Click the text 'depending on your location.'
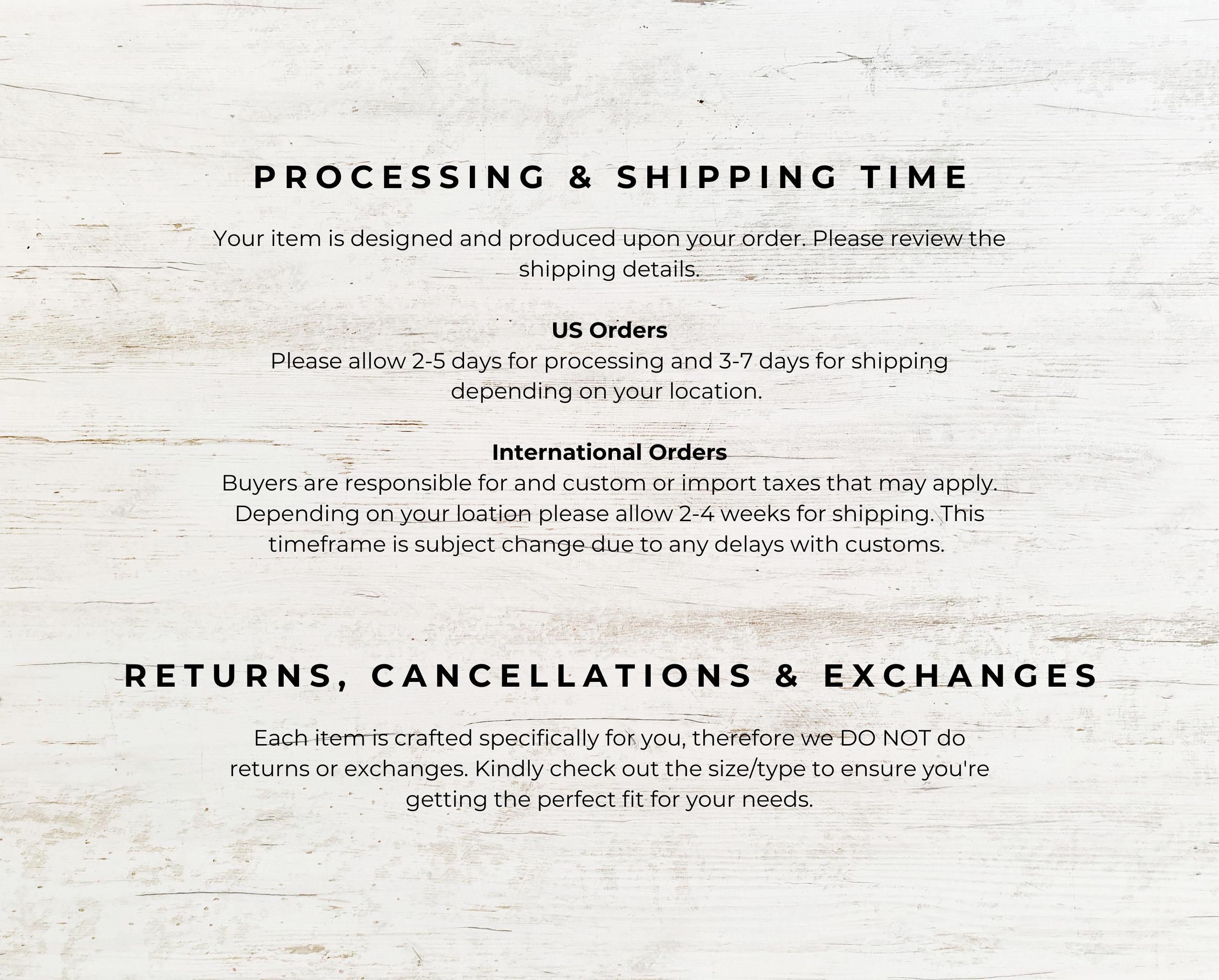 (x=607, y=392)
